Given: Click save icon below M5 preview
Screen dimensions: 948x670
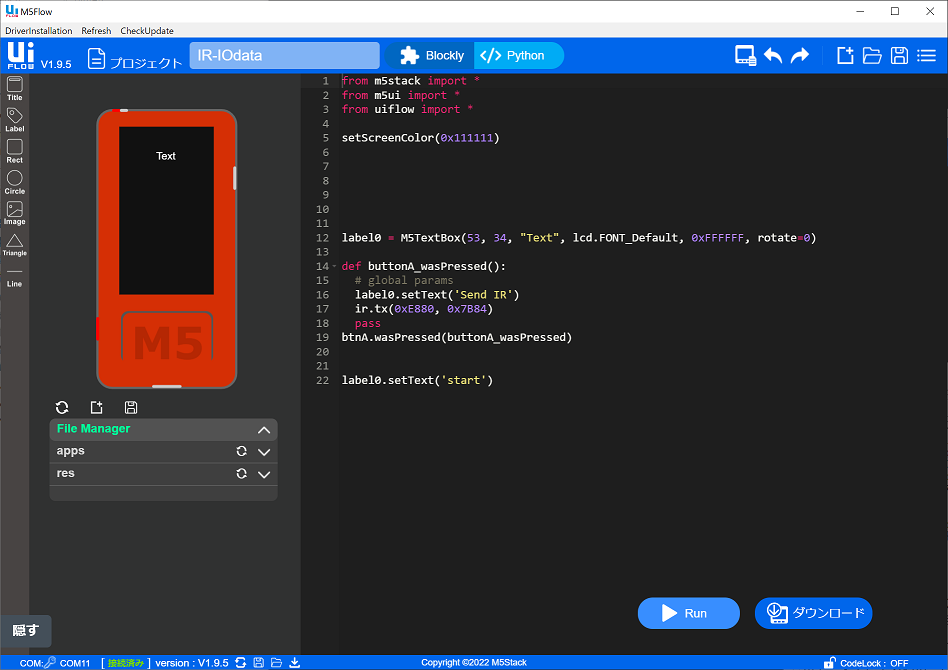Looking at the screenshot, I should (131, 407).
